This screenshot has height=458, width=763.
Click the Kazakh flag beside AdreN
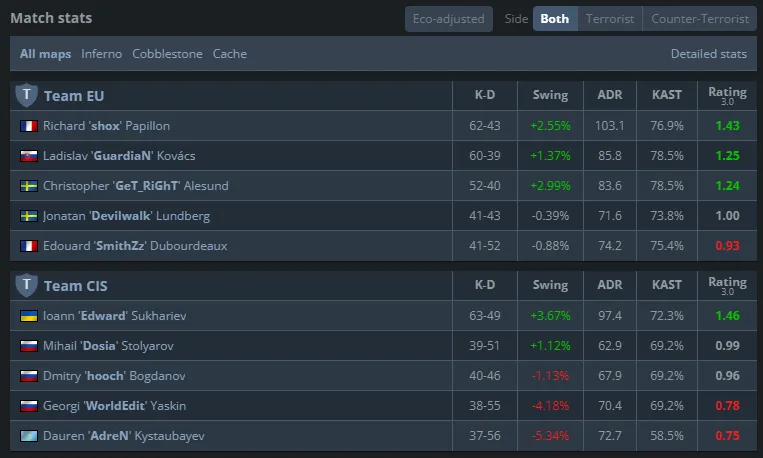point(28,436)
